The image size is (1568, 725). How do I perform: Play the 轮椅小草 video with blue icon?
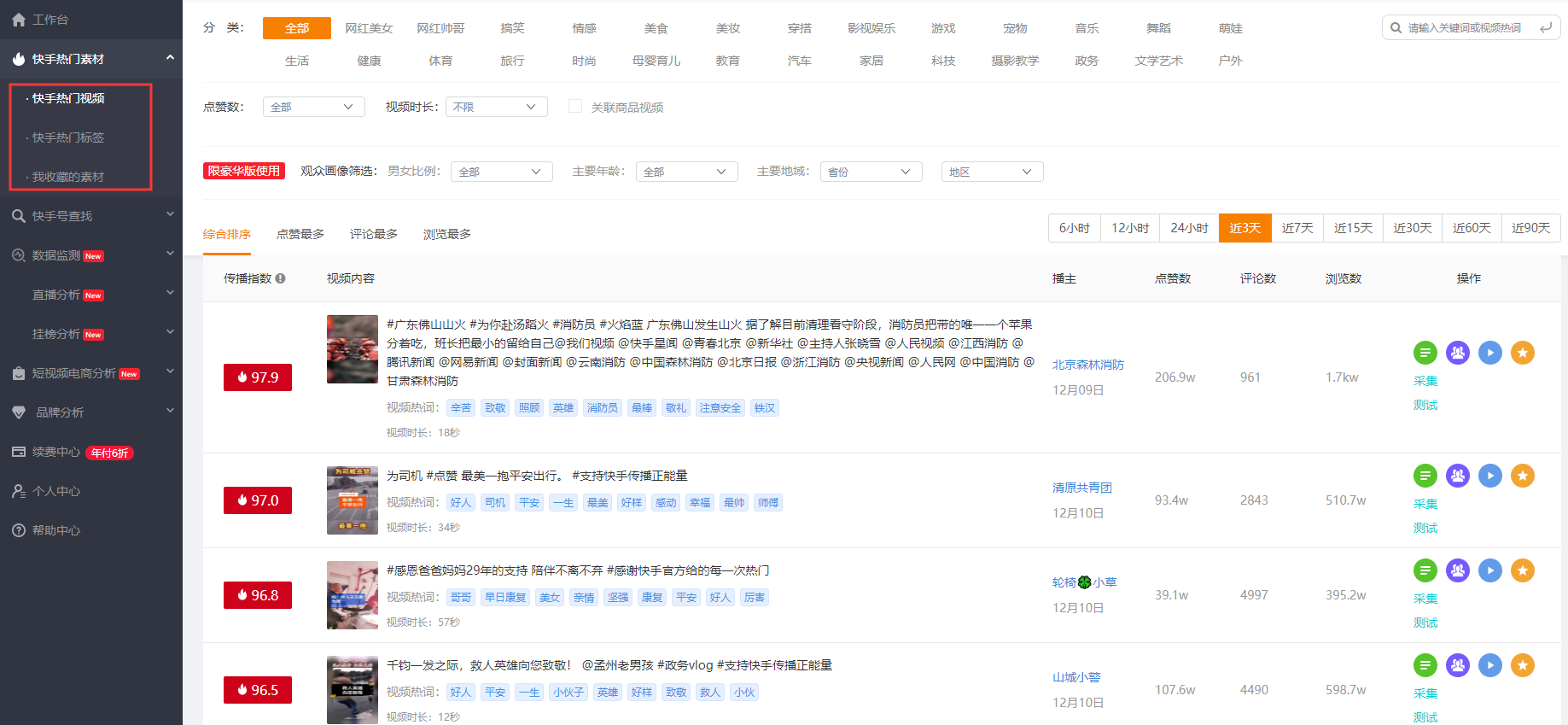click(1489, 570)
